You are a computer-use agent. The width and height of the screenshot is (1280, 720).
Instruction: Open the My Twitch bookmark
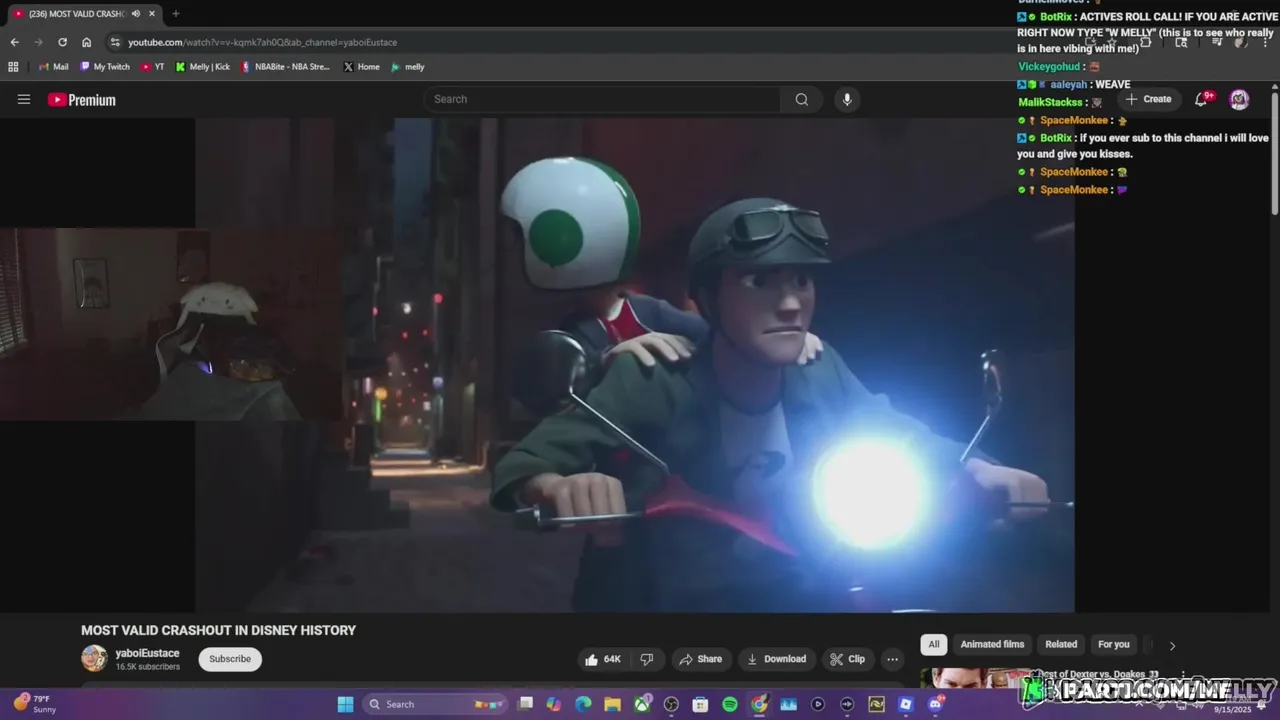point(104,67)
